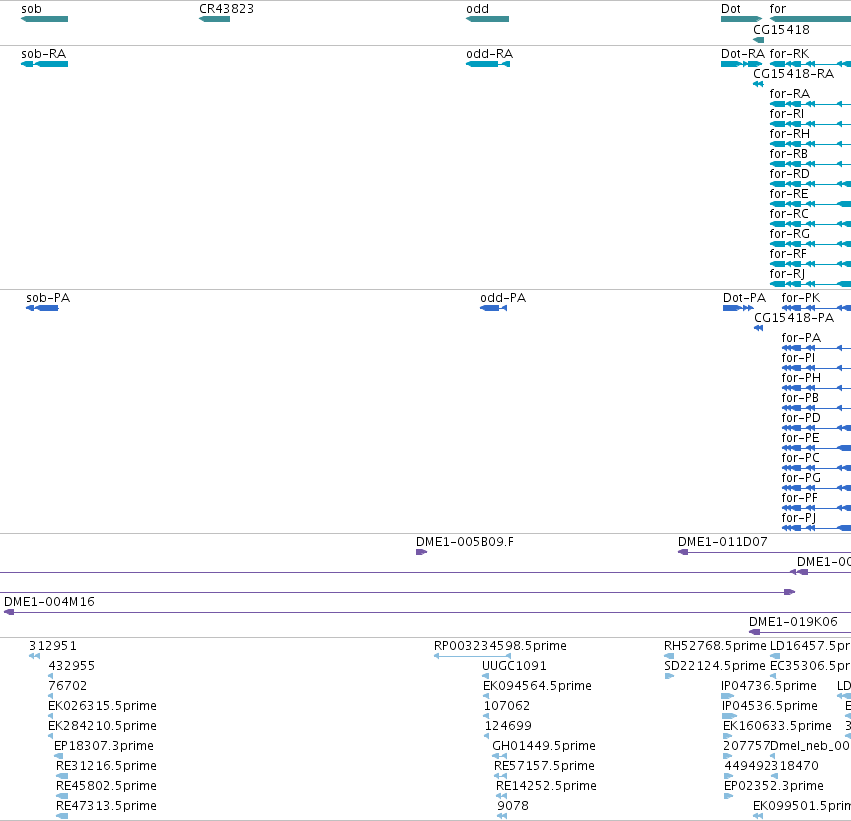Open the 124699 EST label
The image size is (851, 821).
click(508, 726)
